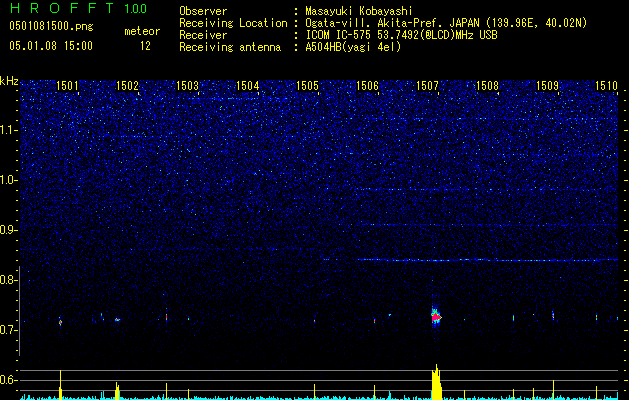Click the 0.9 kHz frequency label

coord(9,230)
